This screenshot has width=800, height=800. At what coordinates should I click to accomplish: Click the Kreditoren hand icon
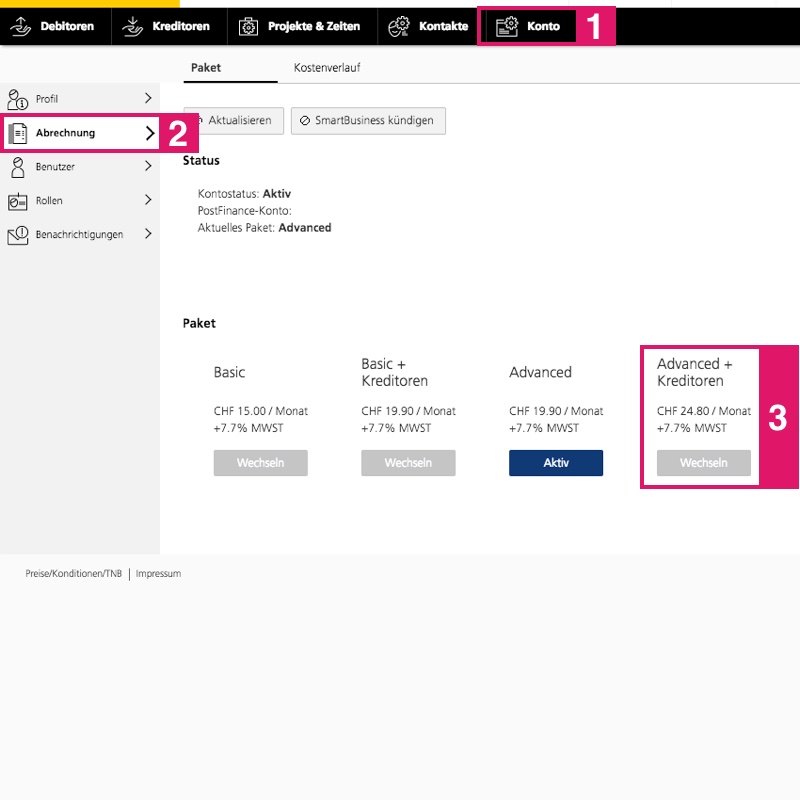pos(132,26)
